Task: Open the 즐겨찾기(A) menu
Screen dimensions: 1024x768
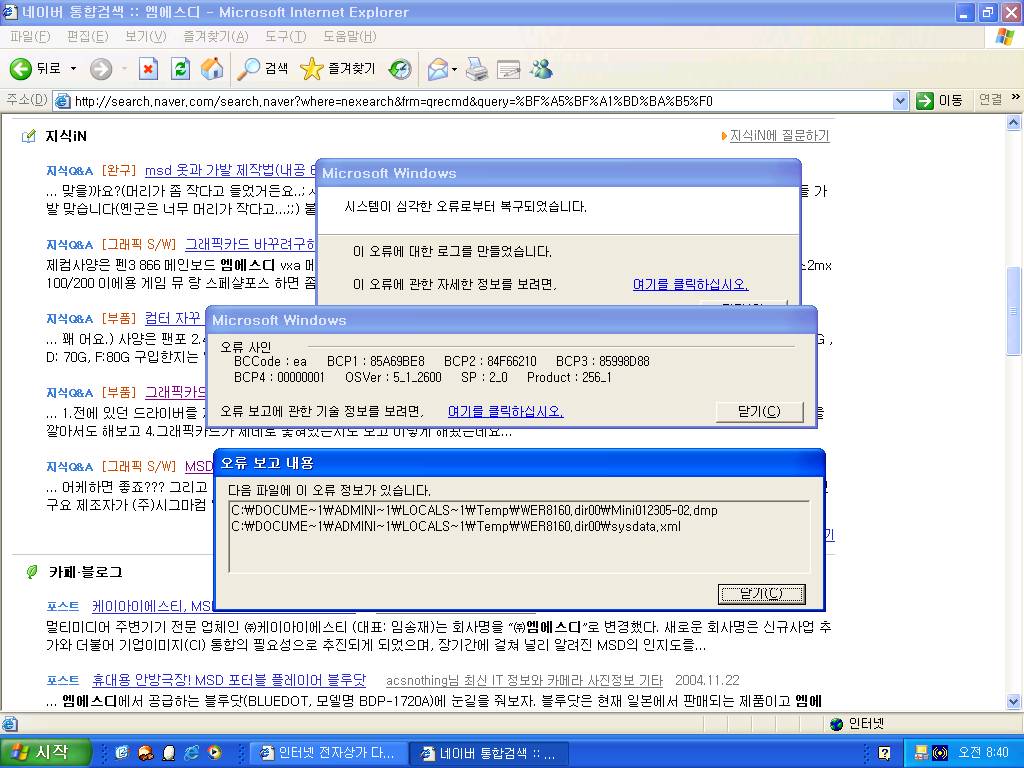Action: (216, 37)
